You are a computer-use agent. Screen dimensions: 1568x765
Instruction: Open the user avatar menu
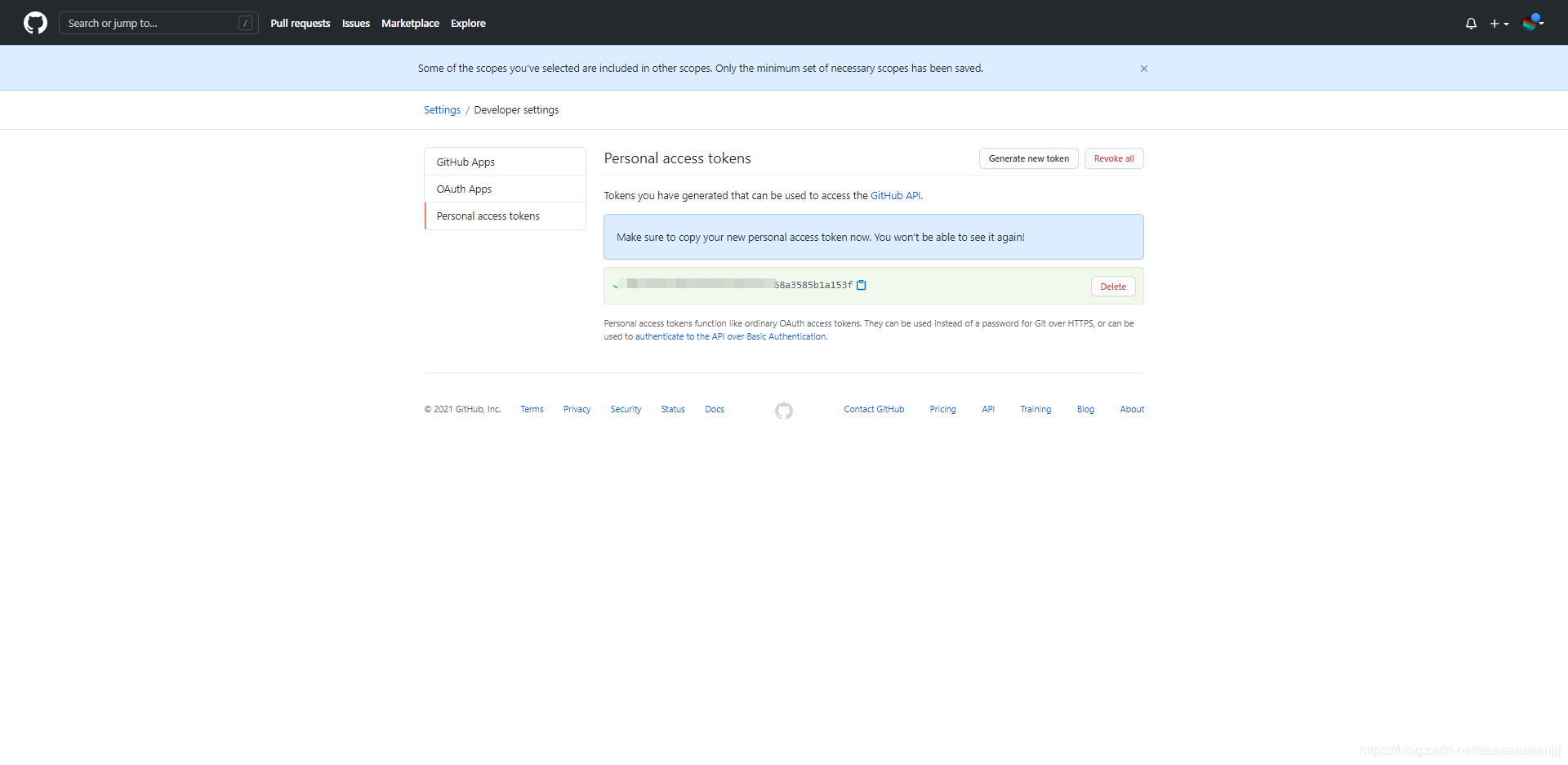click(x=1533, y=23)
